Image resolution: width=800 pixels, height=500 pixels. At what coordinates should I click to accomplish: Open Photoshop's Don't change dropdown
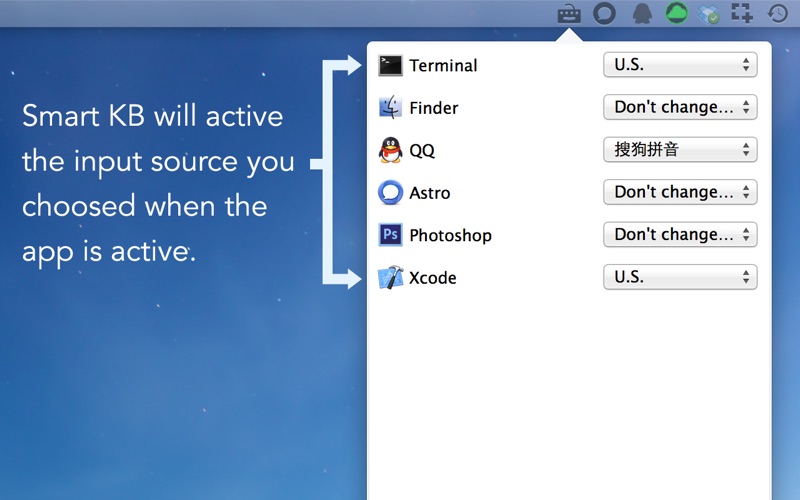680,234
